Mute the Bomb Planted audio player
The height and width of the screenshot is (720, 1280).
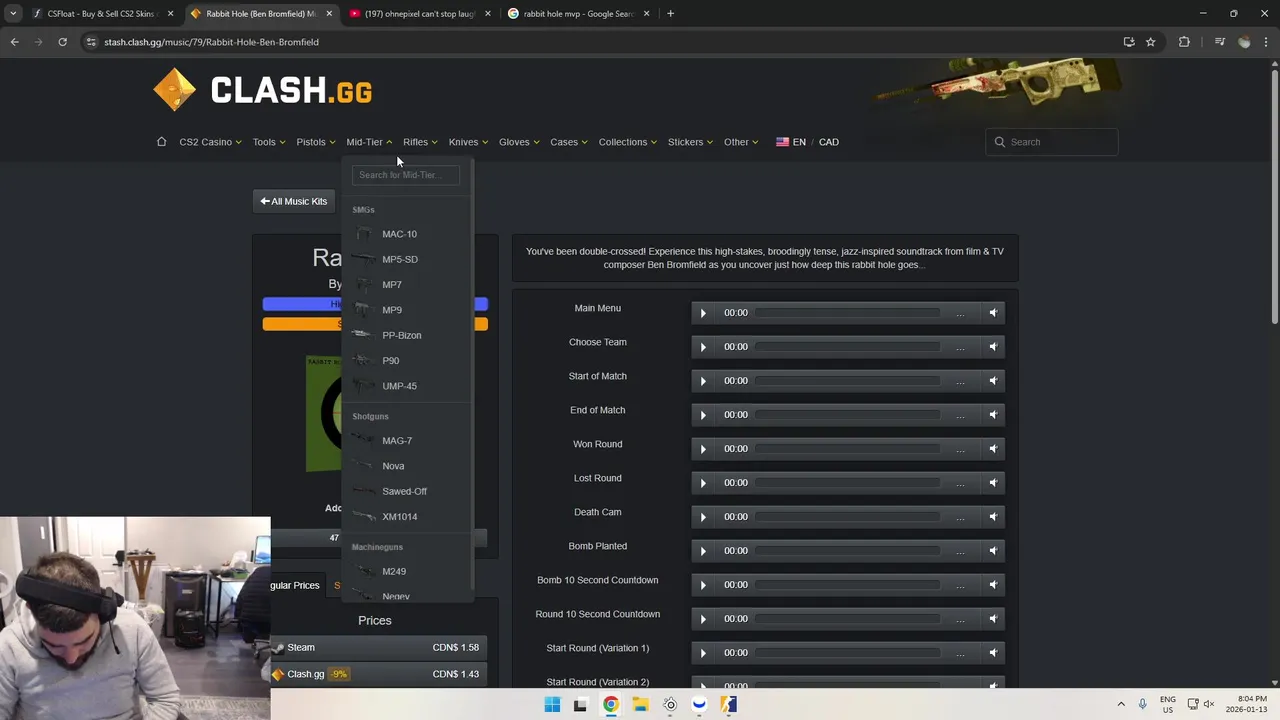click(x=993, y=551)
